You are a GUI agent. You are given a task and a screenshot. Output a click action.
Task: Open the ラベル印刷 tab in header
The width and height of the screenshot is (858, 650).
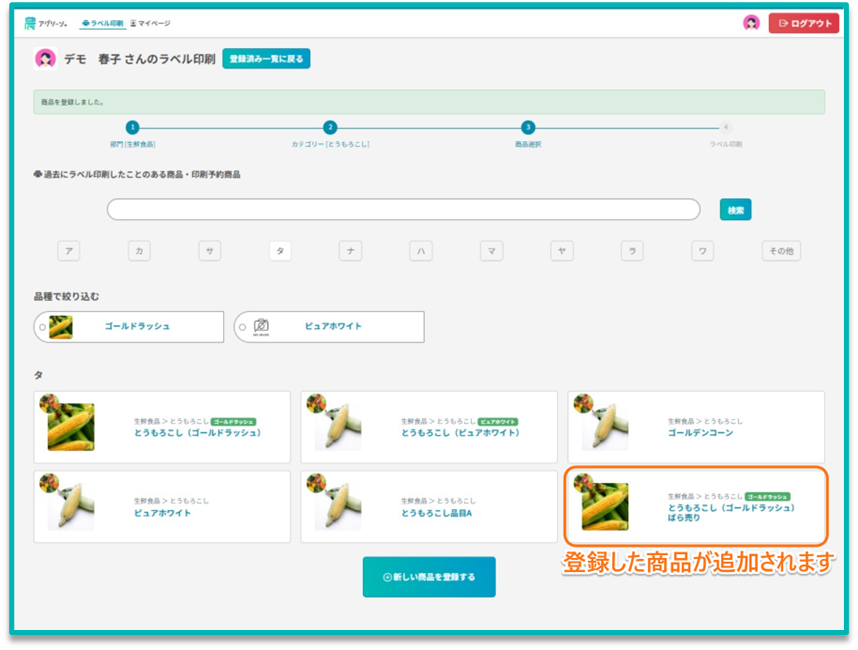coord(102,23)
